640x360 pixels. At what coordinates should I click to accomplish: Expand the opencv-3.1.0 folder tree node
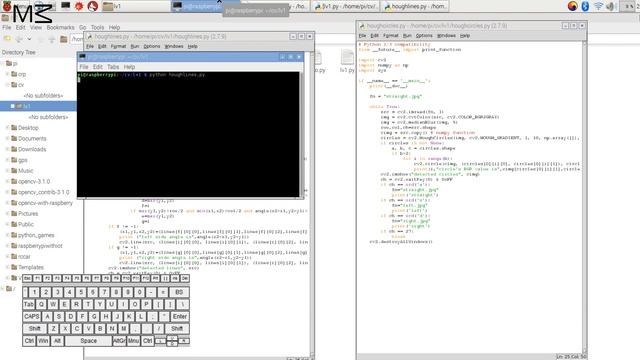tap(7, 182)
